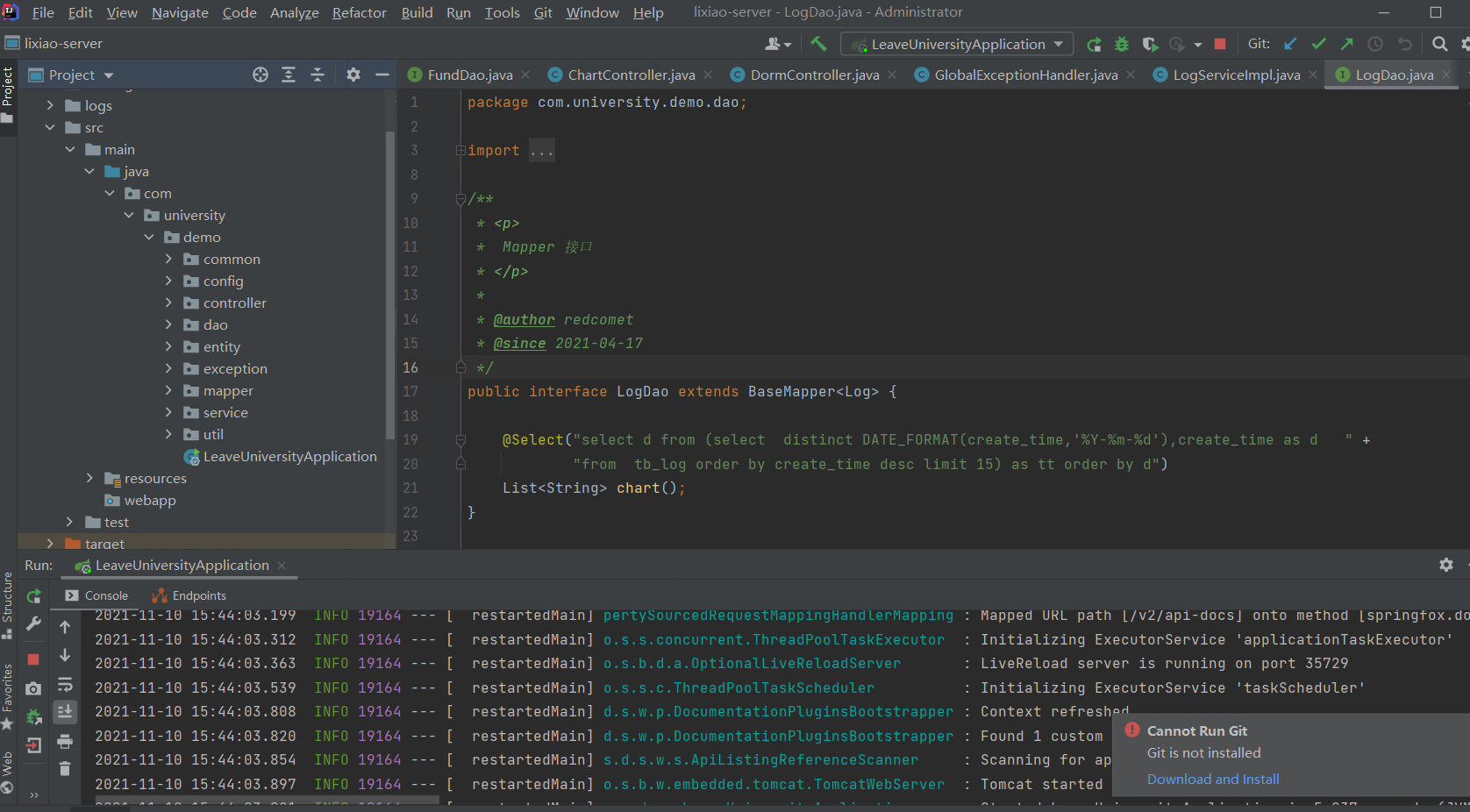The width and height of the screenshot is (1470, 812).
Task: Open the Analyze menu
Action: coord(294,12)
